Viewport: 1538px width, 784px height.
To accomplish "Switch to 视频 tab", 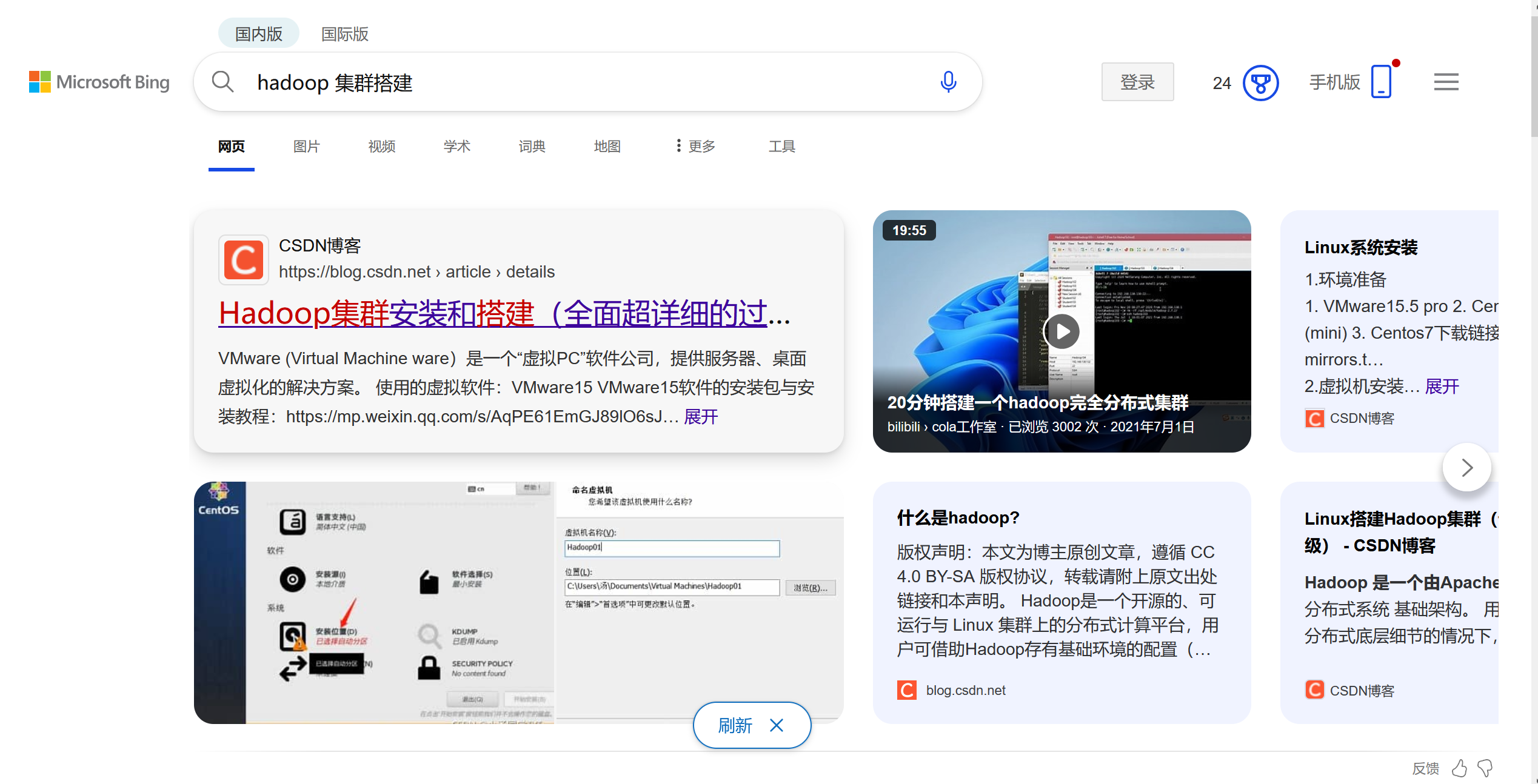I will [381, 146].
